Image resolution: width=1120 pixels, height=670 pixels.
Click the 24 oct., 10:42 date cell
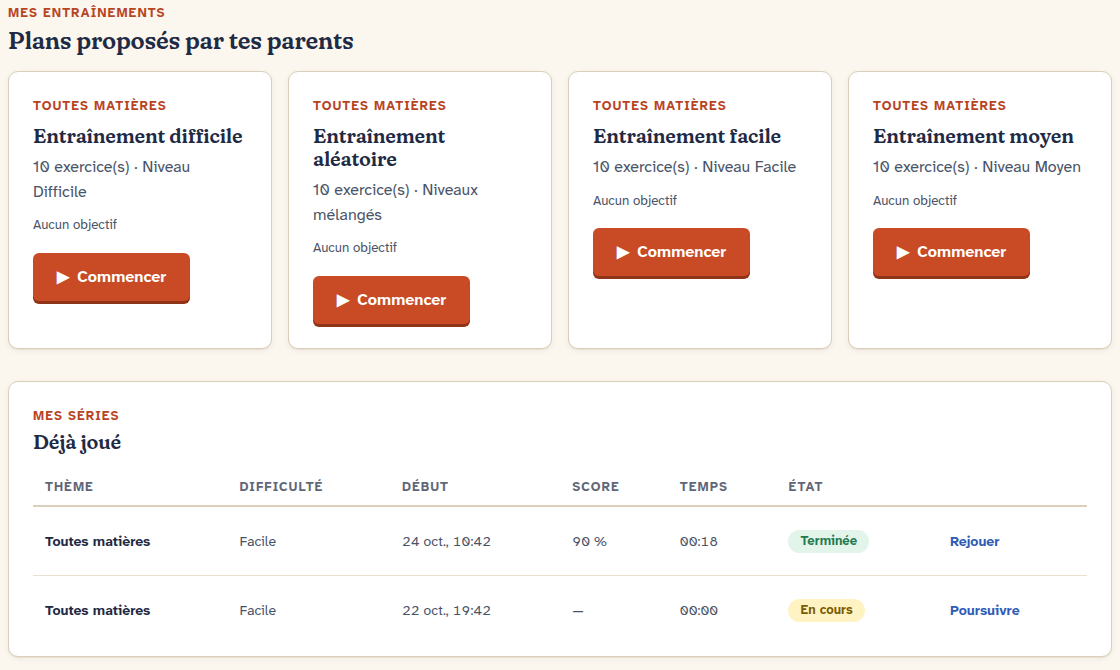(446, 541)
